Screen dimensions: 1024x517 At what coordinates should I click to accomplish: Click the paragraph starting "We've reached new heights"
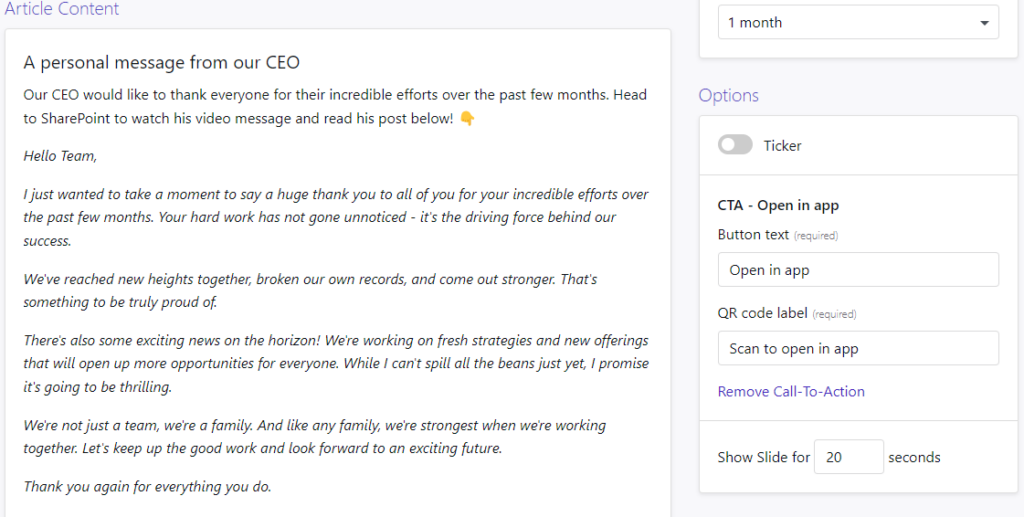point(310,290)
